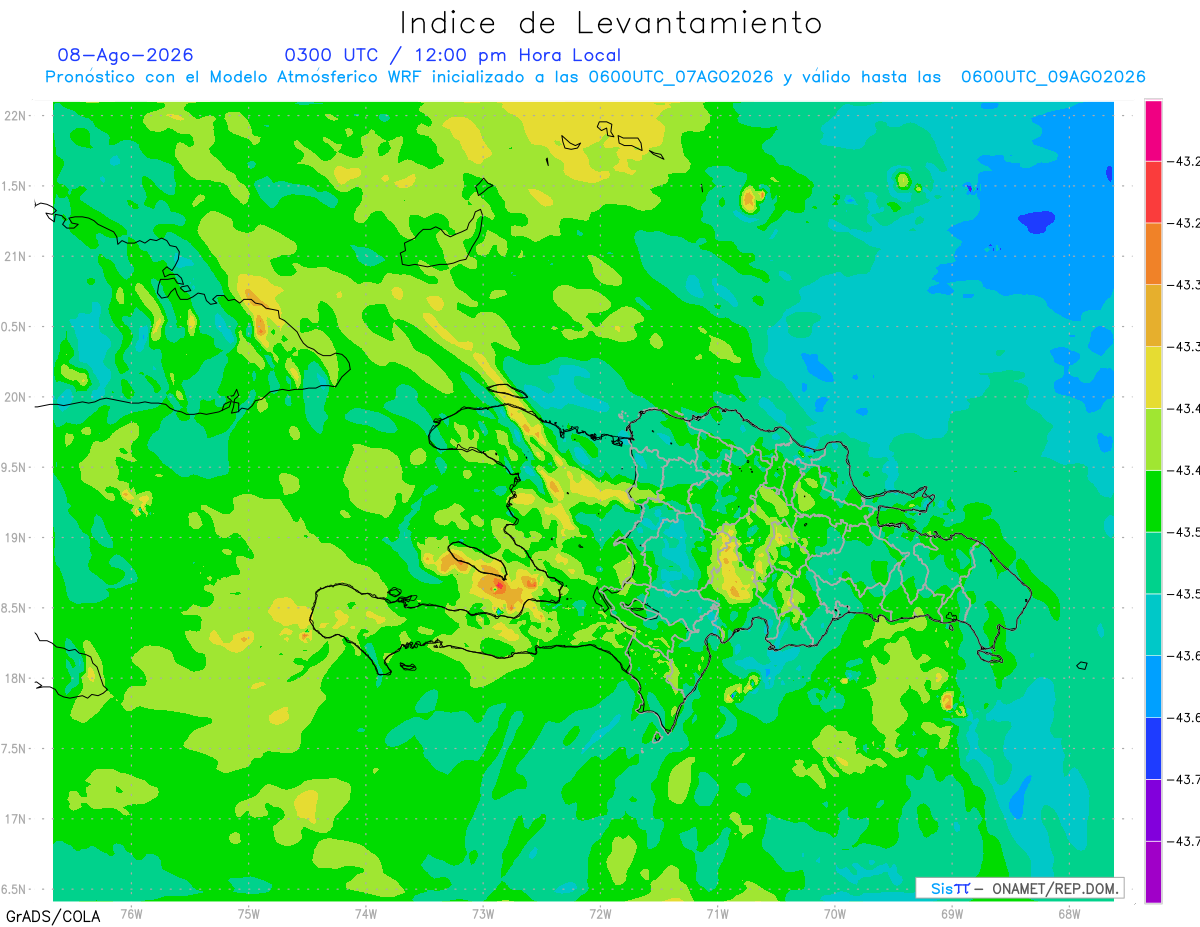Click the magenta swatch in the color legend
Screen dimensions: 1200x927
tap(1153, 130)
